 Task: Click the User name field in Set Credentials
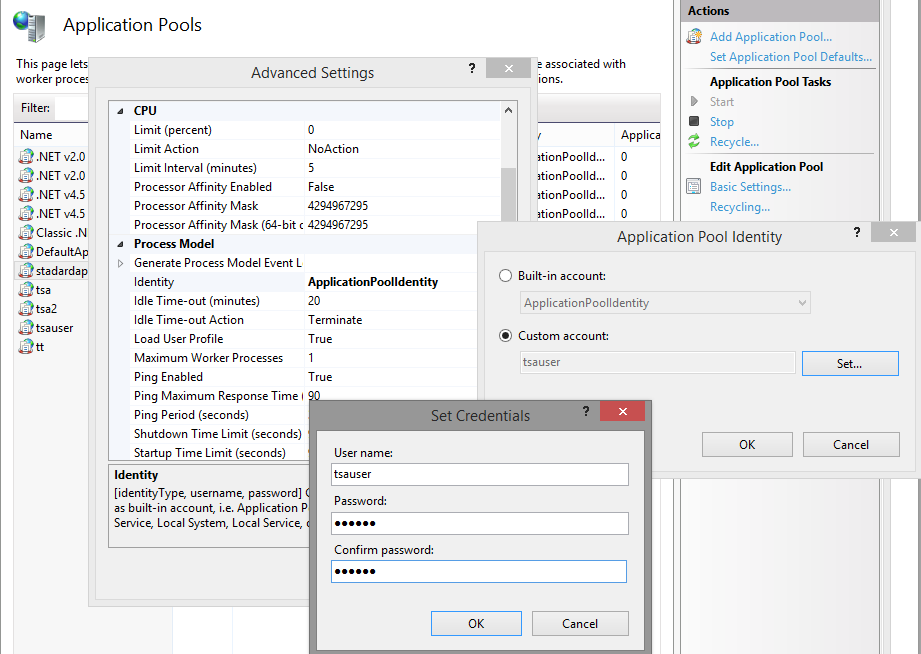pyautogui.click(x=479, y=474)
